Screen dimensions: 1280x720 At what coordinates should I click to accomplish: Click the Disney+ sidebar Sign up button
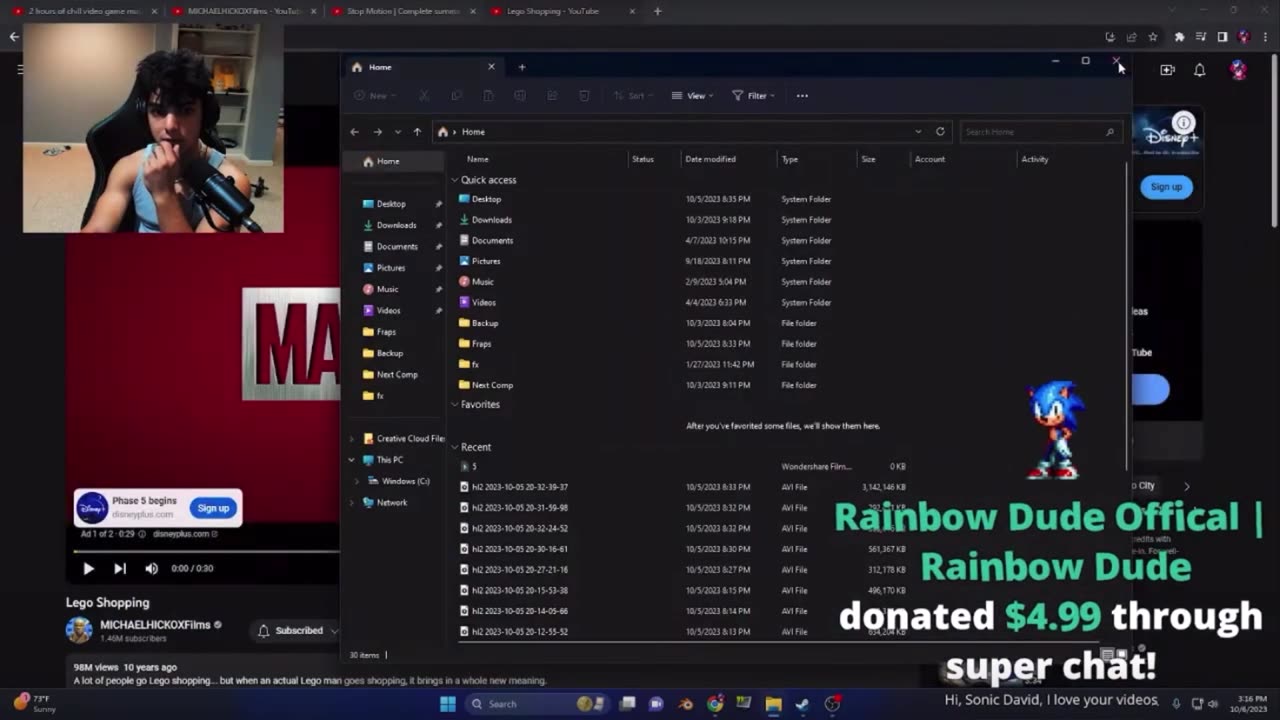[x=1166, y=187]
